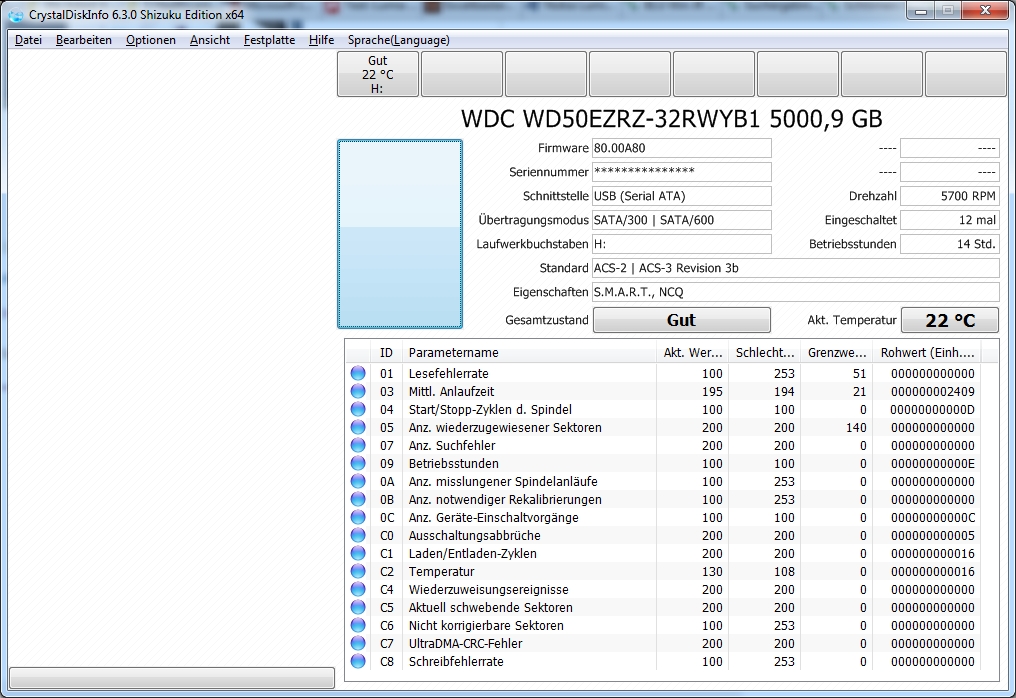
Task: Click status icon beside Betriebsstunden row 09
Action: pyautogui.click(x=358, y=463)
